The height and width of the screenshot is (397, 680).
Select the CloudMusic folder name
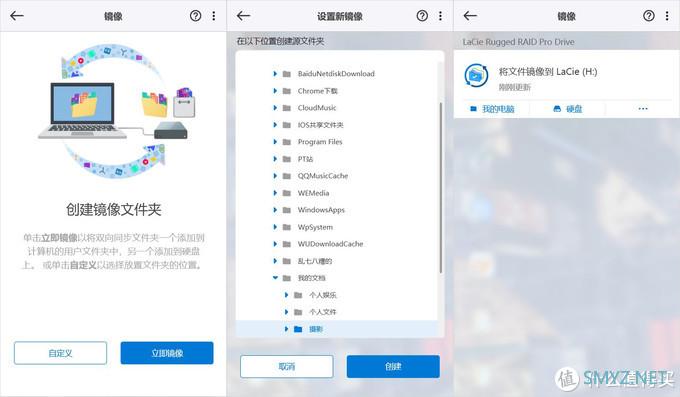317,108
